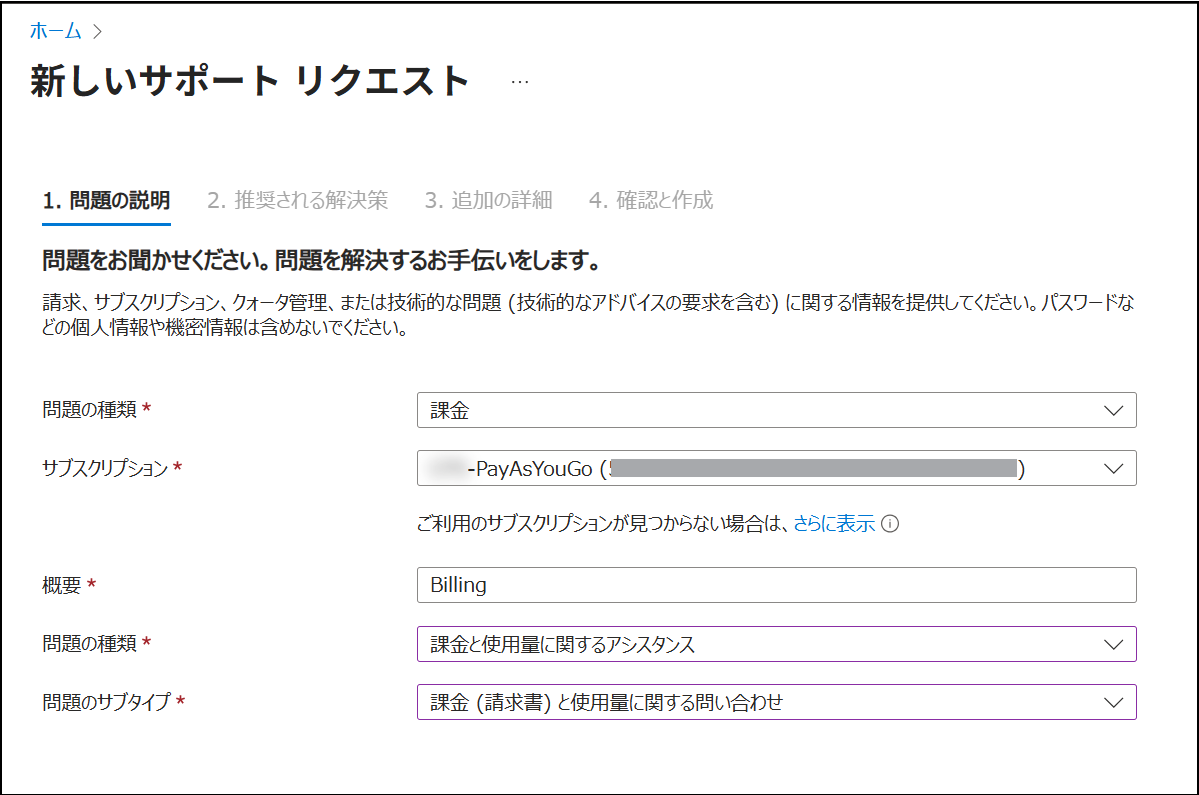
Task: Click the chevron arrow of the 課金 dropdown
Action: point(1113,410)
